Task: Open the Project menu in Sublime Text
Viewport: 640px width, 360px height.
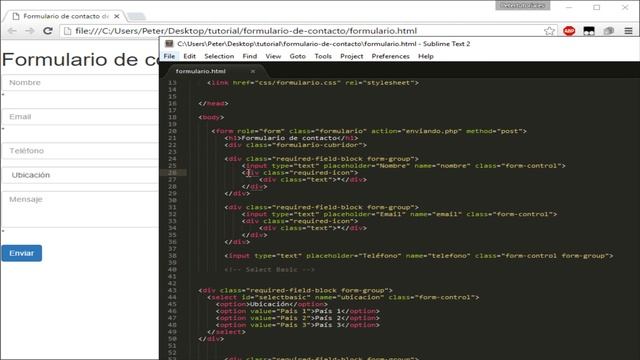Action: click(351, 56)
